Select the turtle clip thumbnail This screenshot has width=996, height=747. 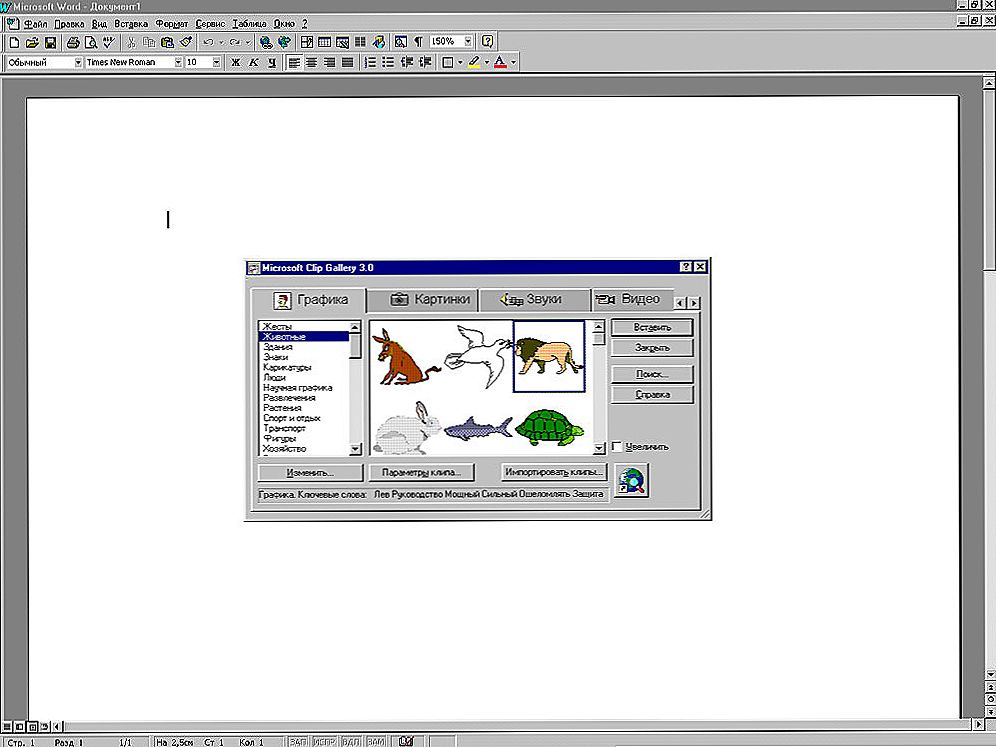(x=549, y=428)
